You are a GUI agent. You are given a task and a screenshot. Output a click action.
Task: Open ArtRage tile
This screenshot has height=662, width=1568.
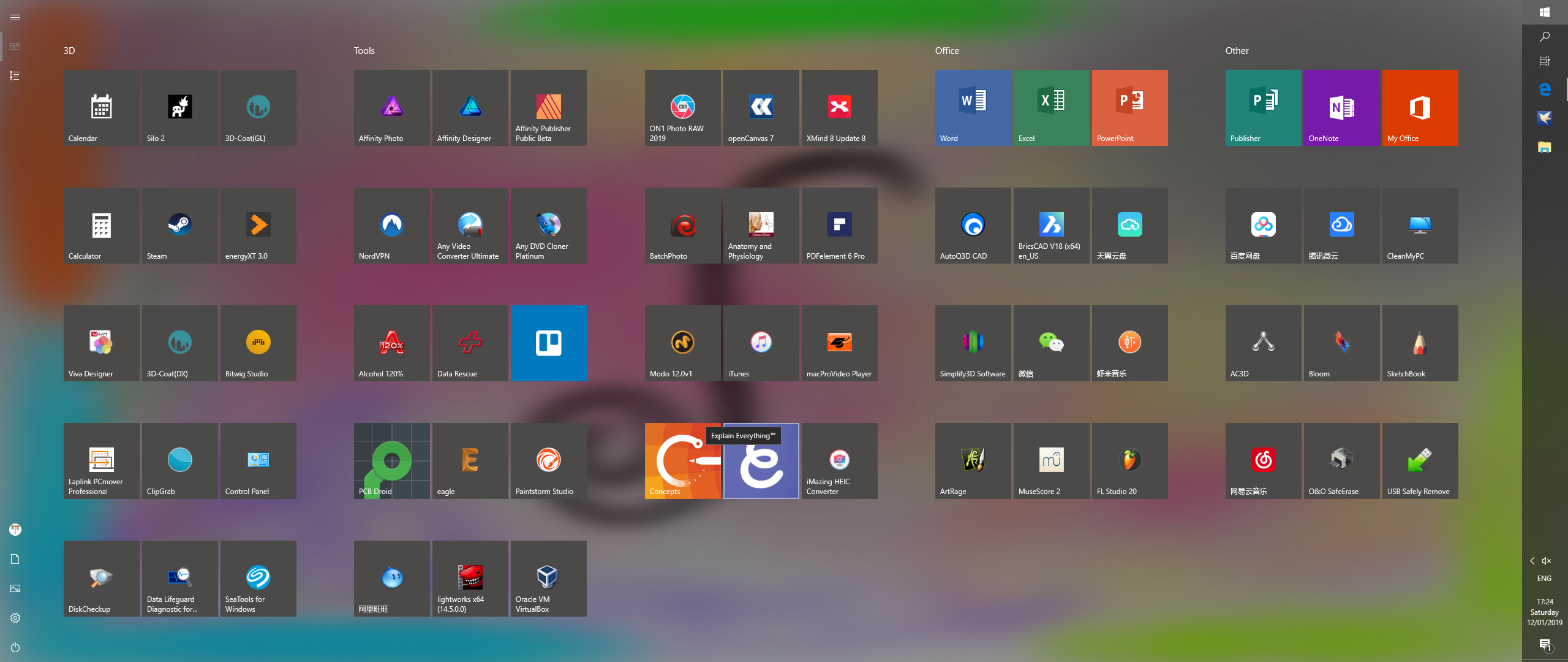click(973, 461)
